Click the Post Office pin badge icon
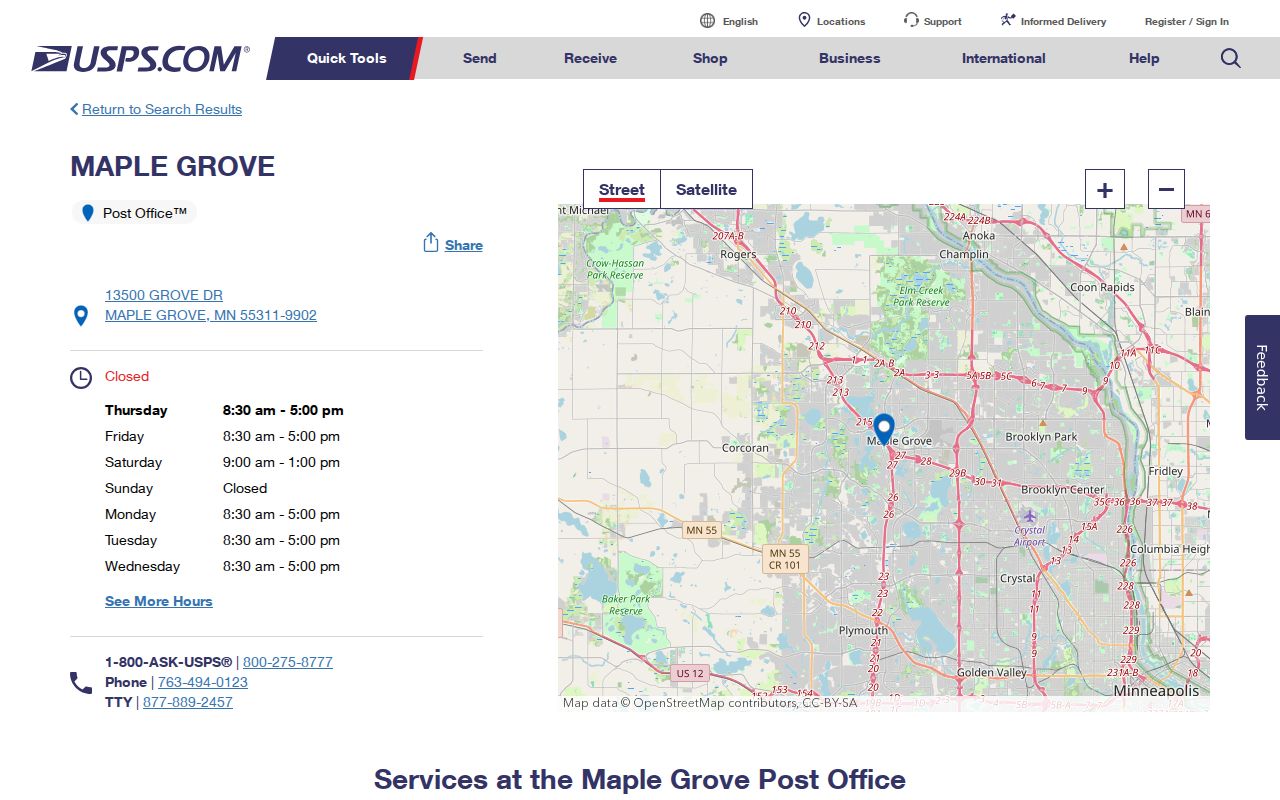 point(87,213)
